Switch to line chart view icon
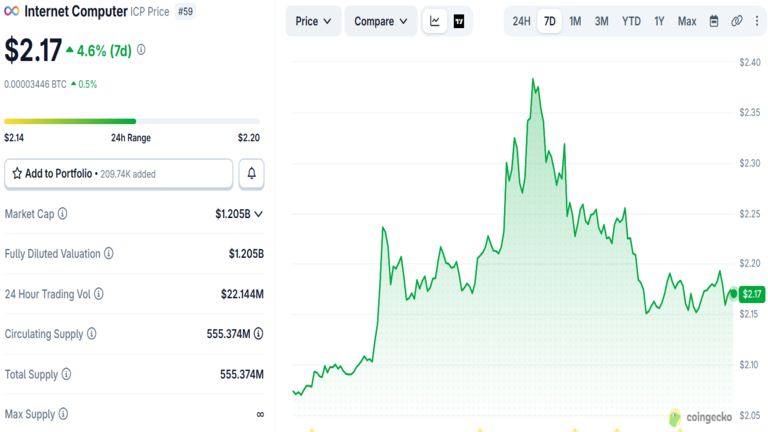This screenshot has height=432, width=768. pyautogui.click(x=434, y=21)
